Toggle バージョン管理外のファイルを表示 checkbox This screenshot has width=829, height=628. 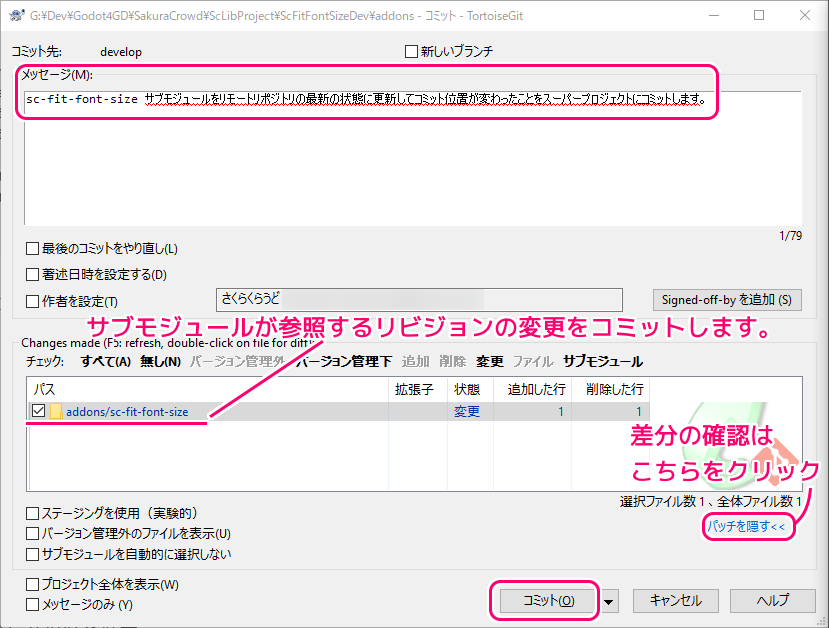tap(33, 534)
